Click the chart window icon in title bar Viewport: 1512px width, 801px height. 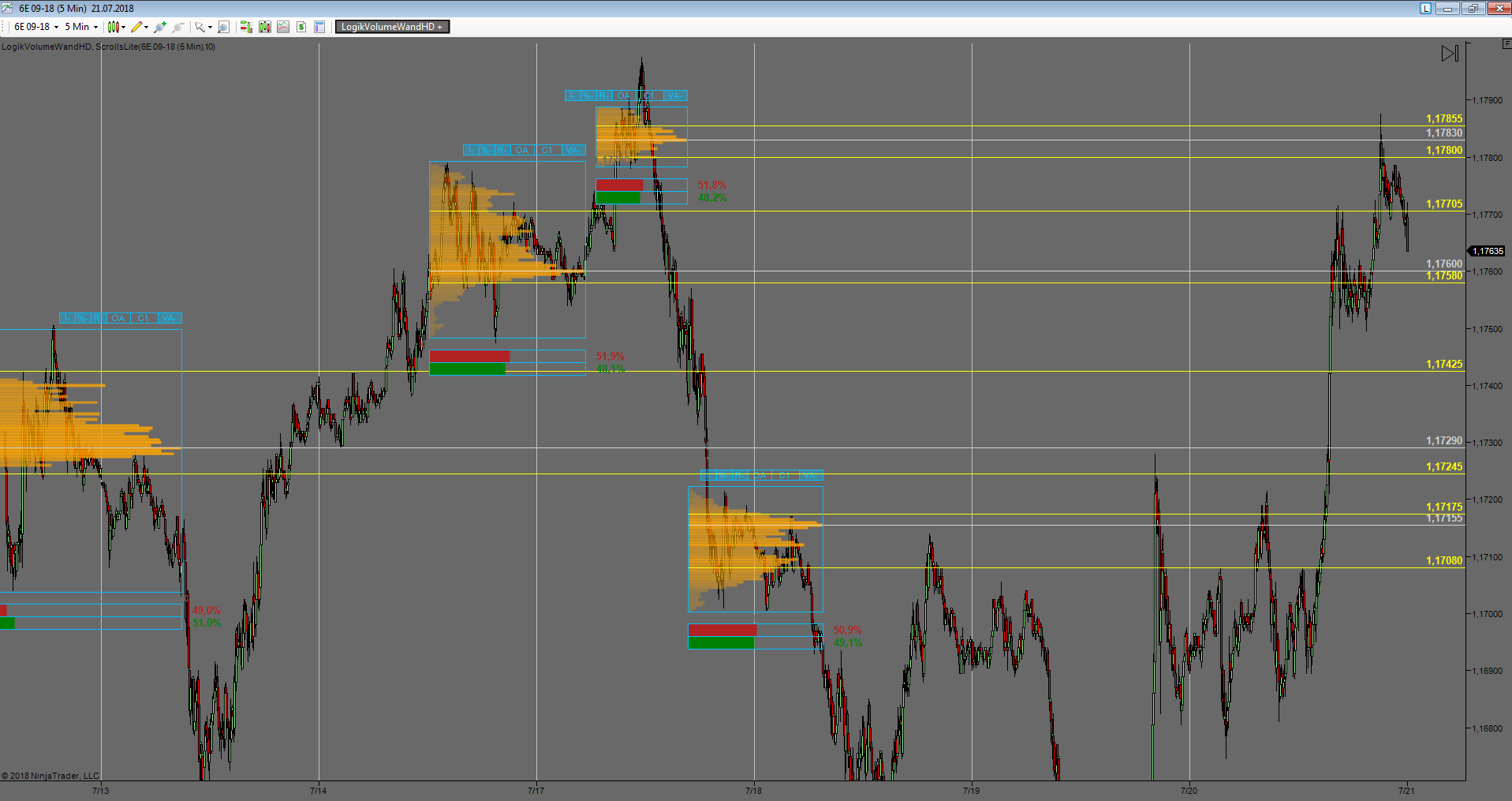pos(7,8)
